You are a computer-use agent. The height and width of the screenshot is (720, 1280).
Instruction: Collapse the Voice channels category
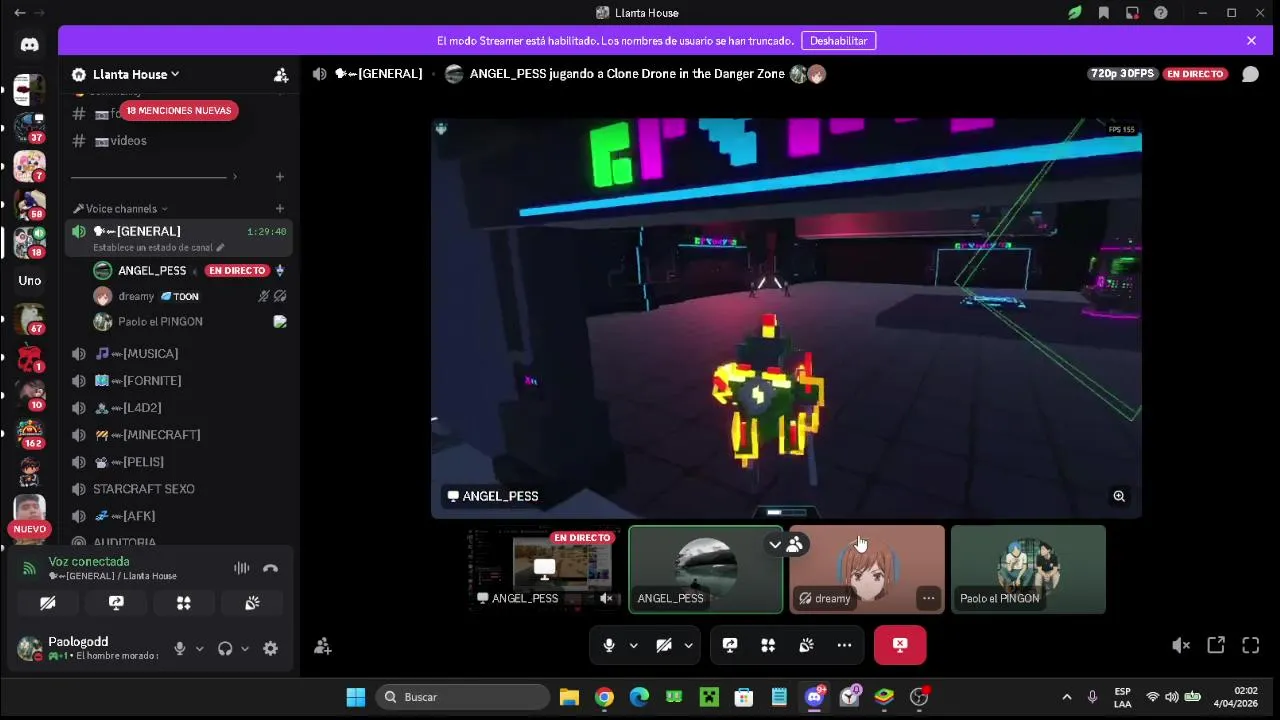[121, 209]
